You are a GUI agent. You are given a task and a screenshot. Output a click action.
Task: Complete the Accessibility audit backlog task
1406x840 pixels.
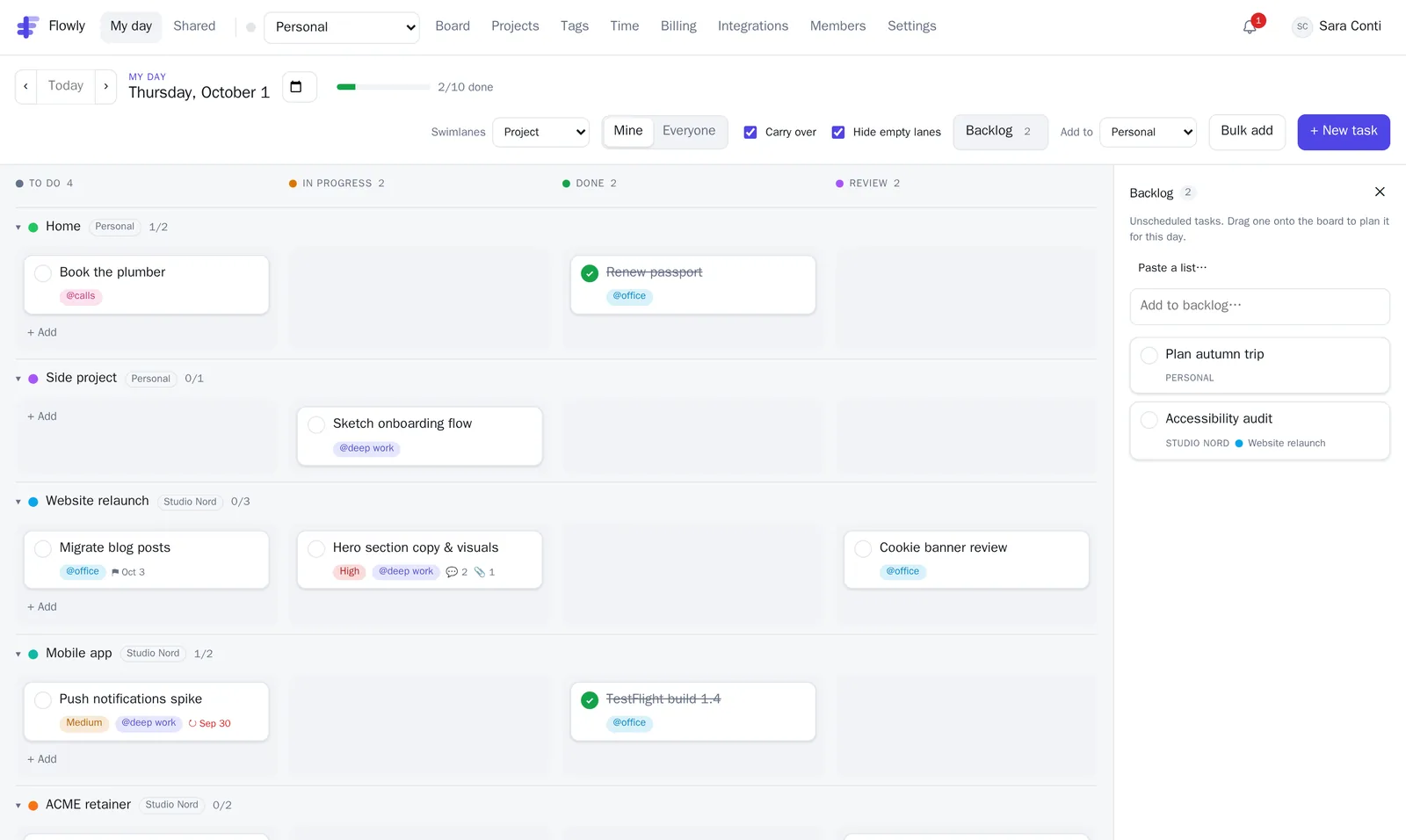(1149, 420)
